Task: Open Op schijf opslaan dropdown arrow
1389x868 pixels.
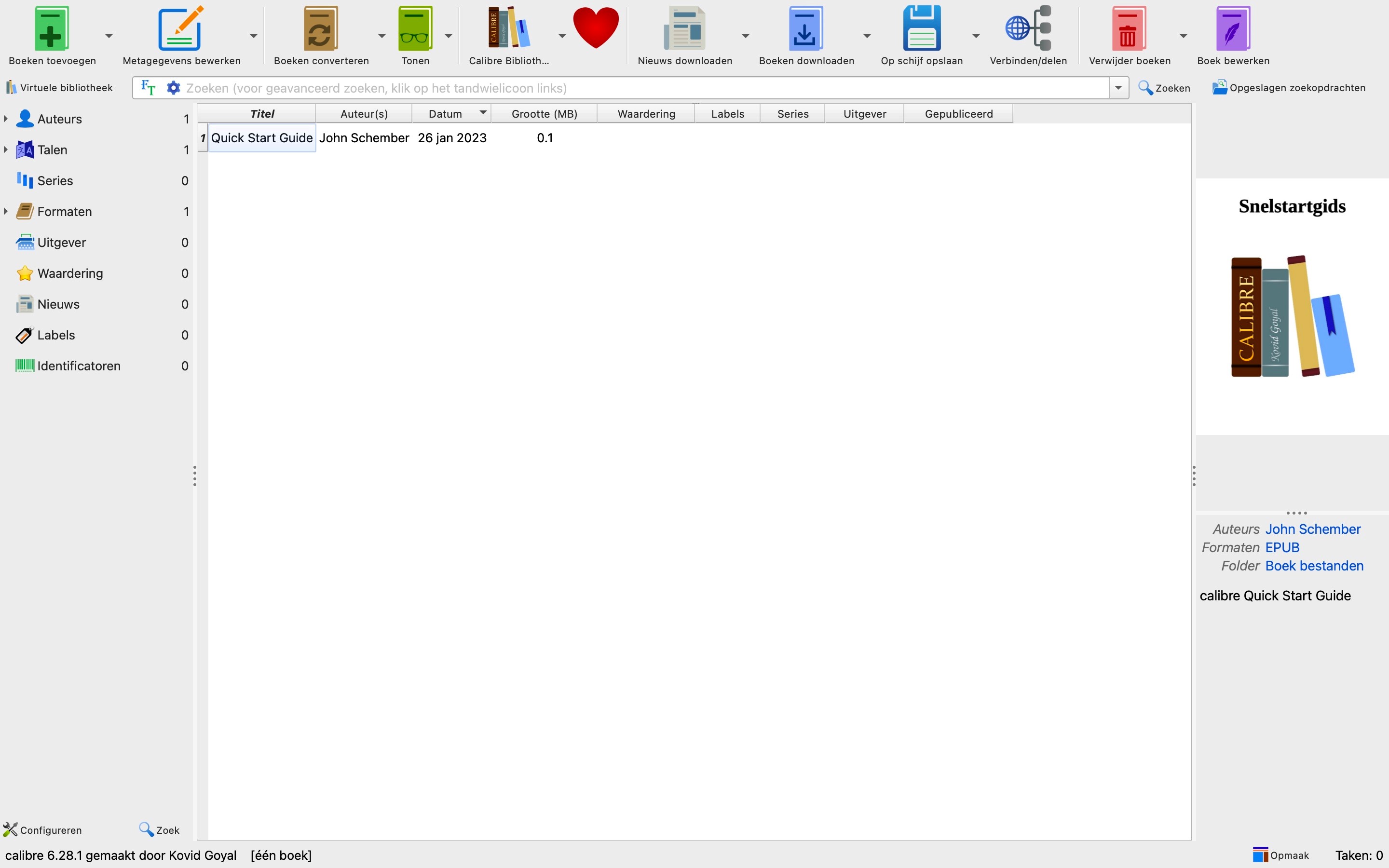Action: coord(976,36)
